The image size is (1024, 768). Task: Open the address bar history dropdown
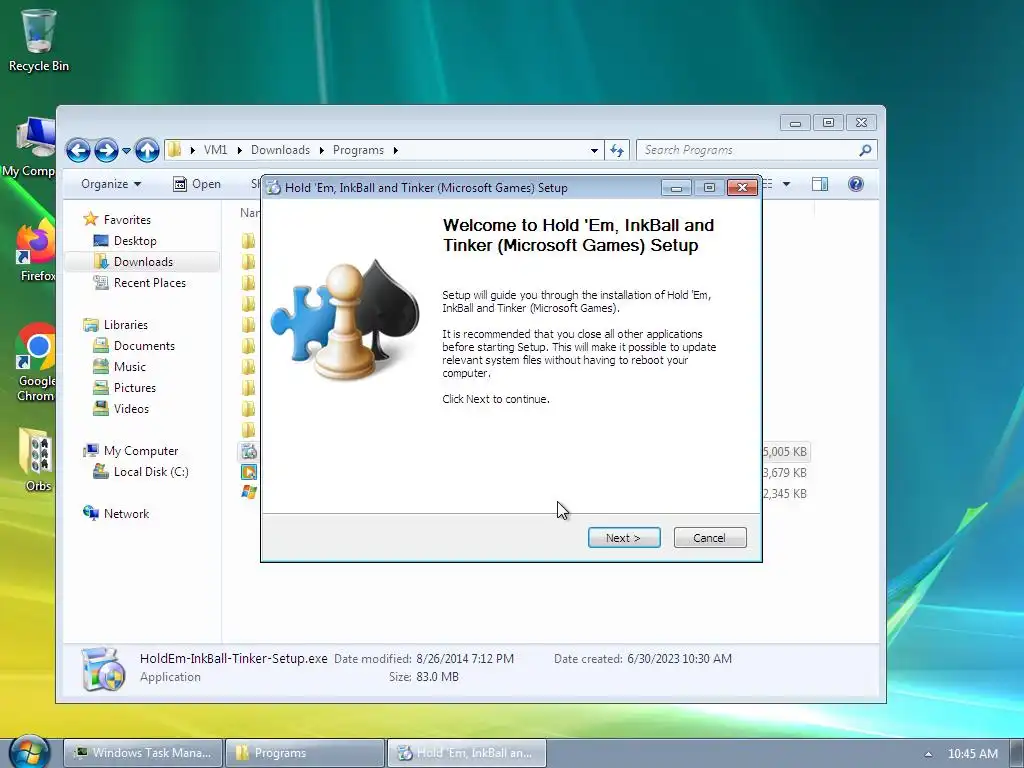[x=594, y=150]
